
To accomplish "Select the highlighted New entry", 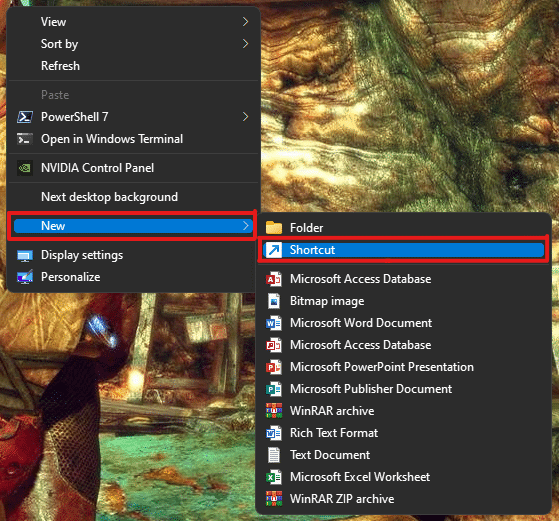I will click(133, 226).
